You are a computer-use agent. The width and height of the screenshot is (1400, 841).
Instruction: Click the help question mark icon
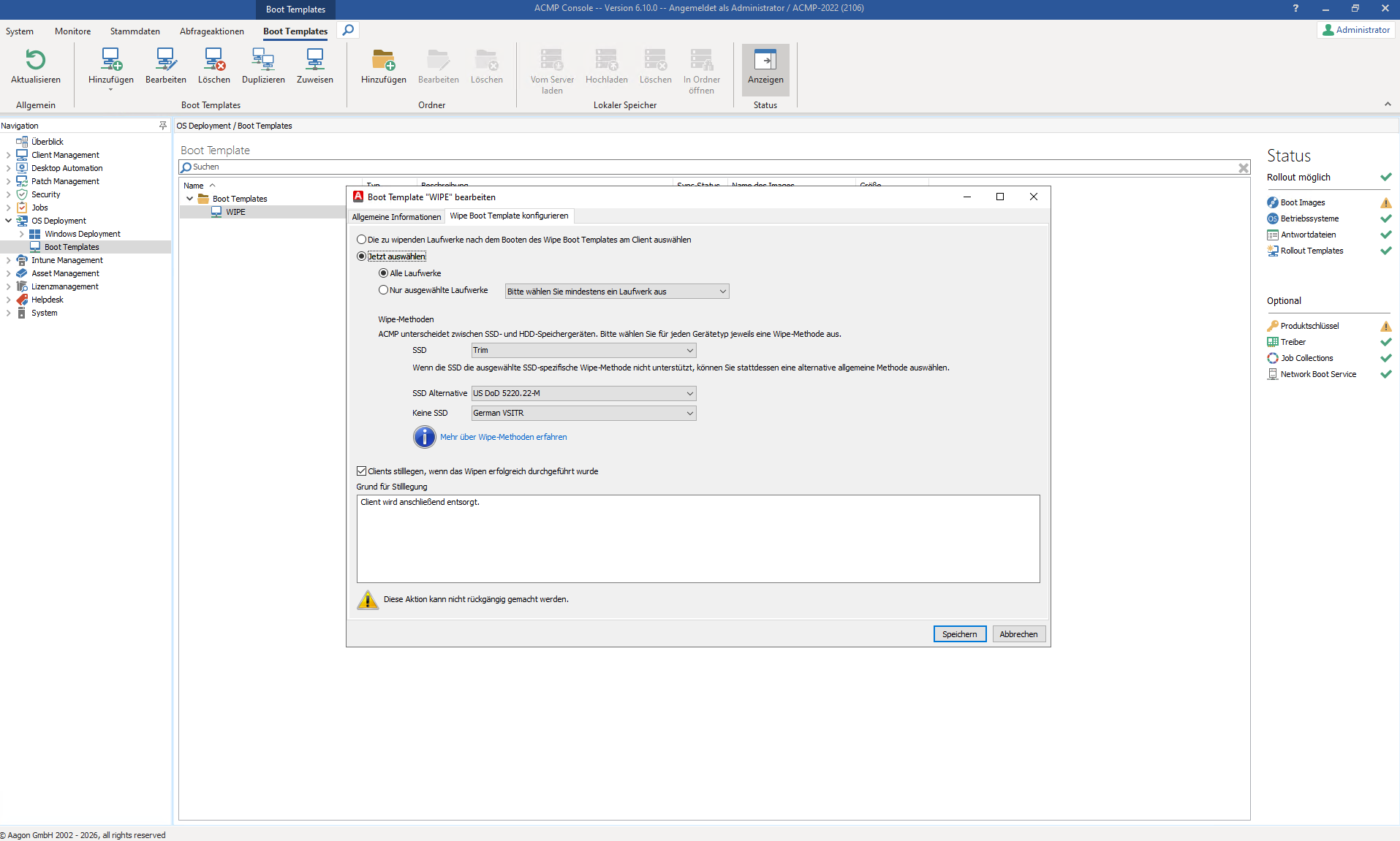click(x=1295, y=8)
